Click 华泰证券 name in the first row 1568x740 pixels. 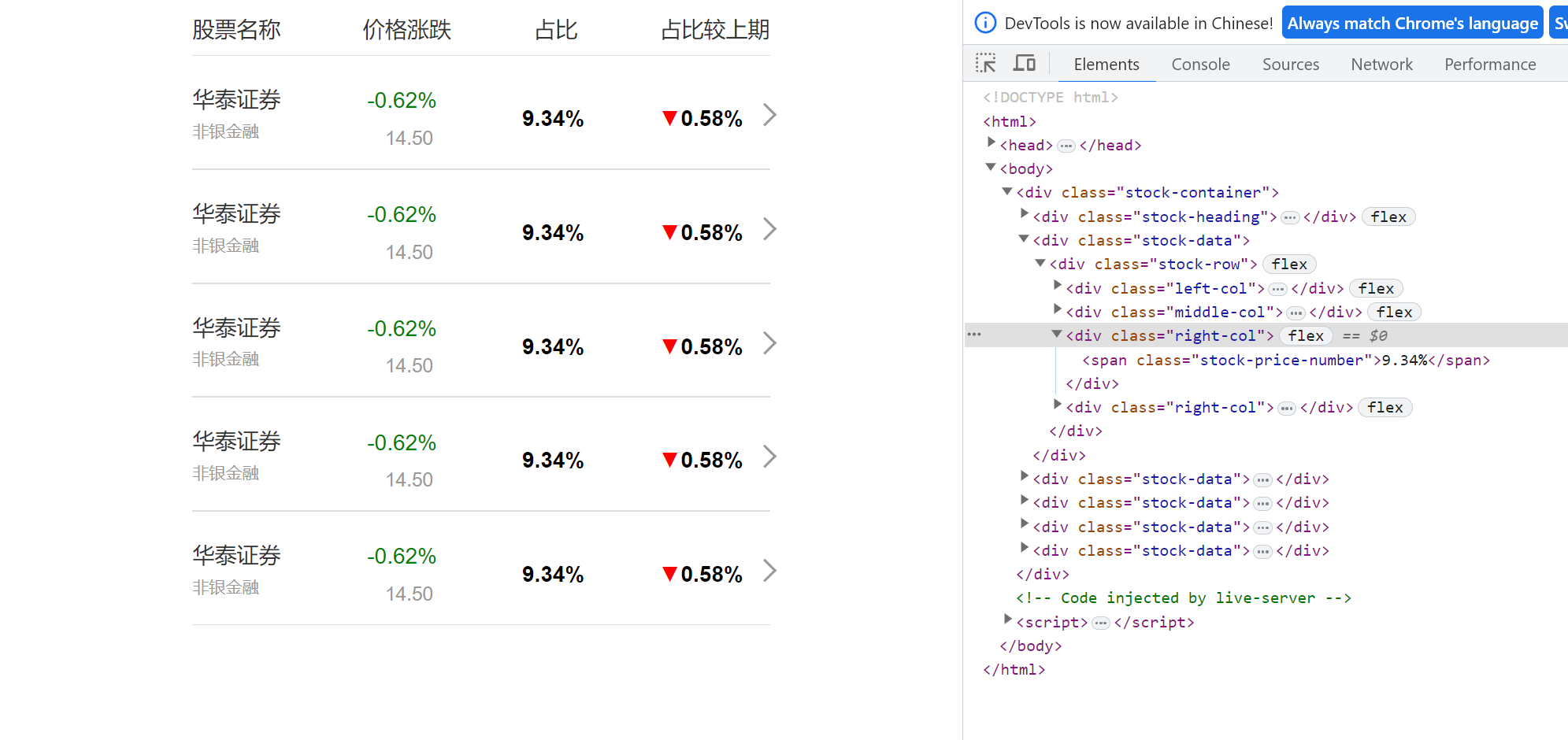click(x=236, y=100)
